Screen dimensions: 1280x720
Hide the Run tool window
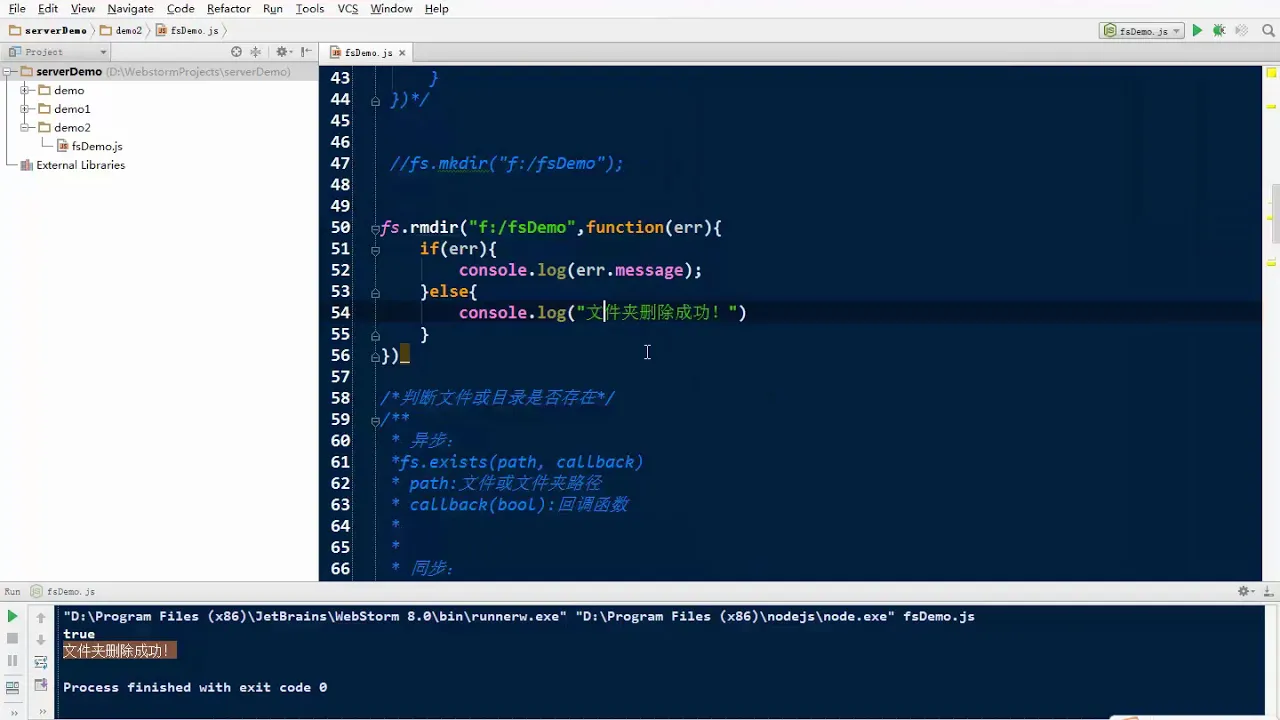[1268, 591]
